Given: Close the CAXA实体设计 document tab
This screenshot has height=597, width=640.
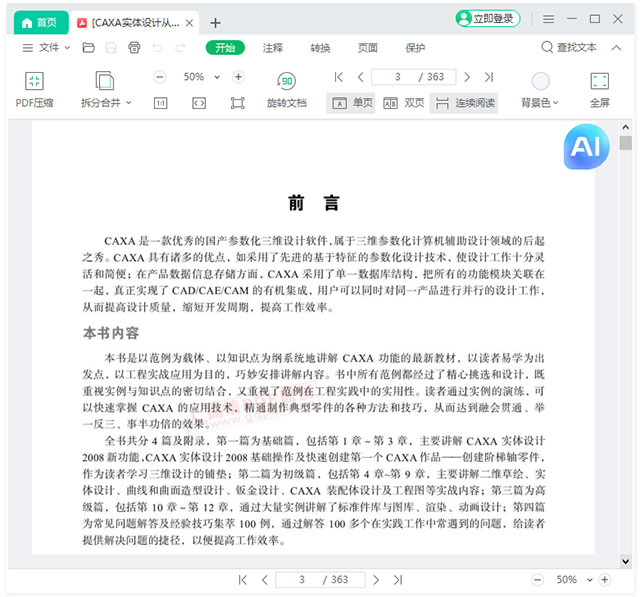Looking at the screenshot, I should (189, 23).
